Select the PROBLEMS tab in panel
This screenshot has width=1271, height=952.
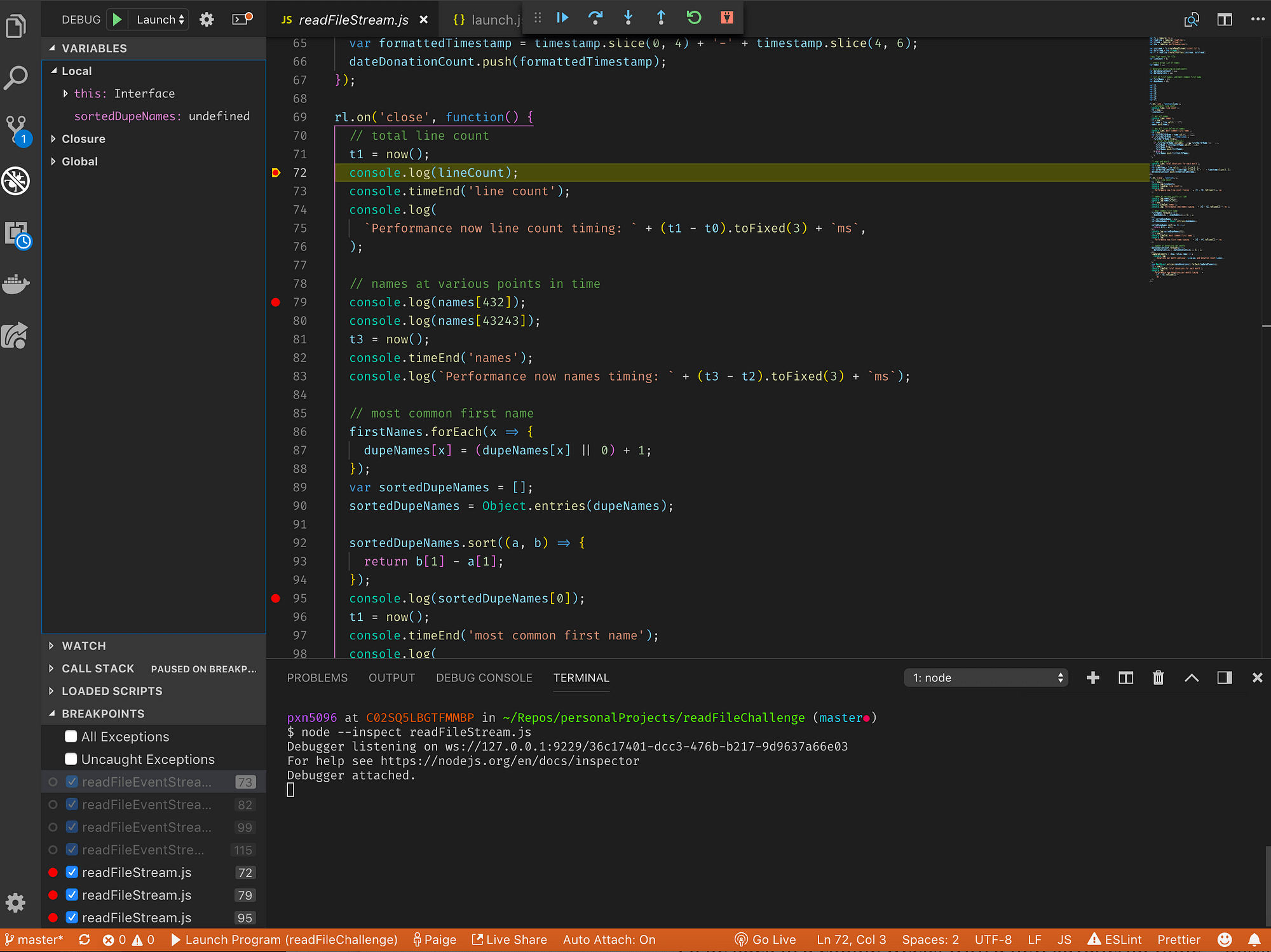(317, 677)
